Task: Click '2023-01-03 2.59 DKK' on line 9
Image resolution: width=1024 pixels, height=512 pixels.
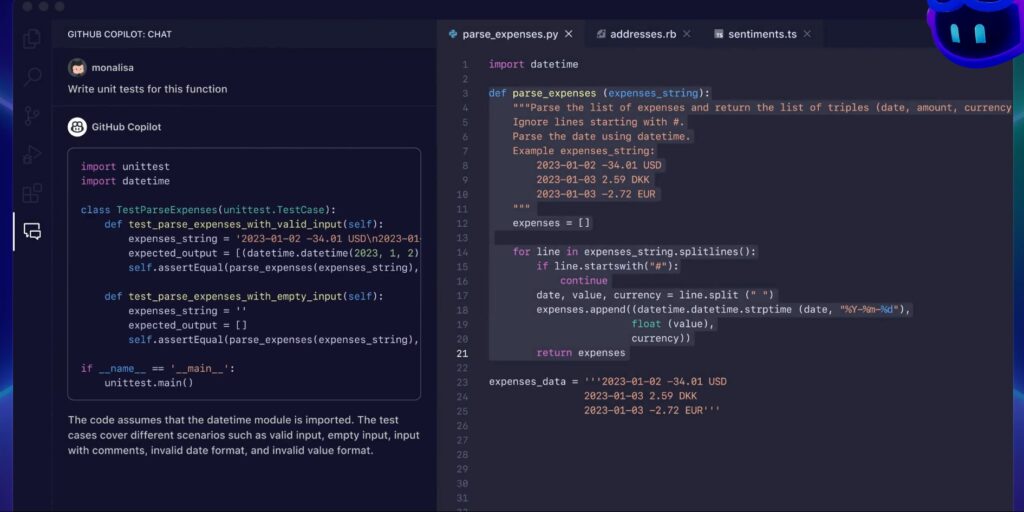Action: point(593,180)
